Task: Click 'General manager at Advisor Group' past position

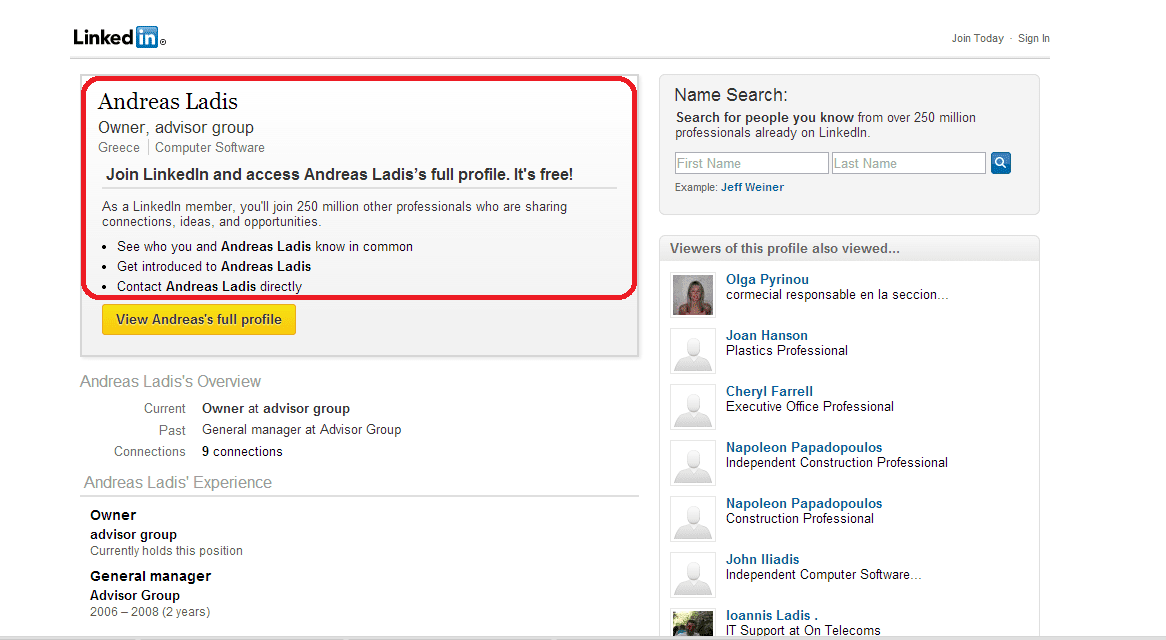Action: pos(301,430)
